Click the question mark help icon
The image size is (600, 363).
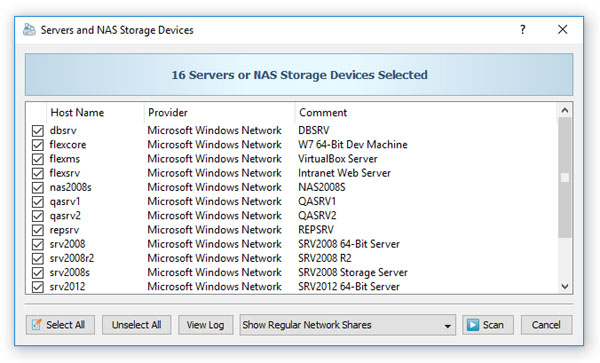tap(523, 29)
